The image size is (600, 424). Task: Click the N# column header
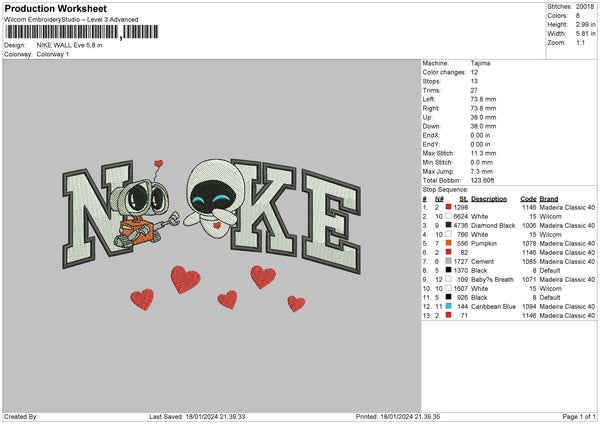pyautogui.click(x=439, y=199)
